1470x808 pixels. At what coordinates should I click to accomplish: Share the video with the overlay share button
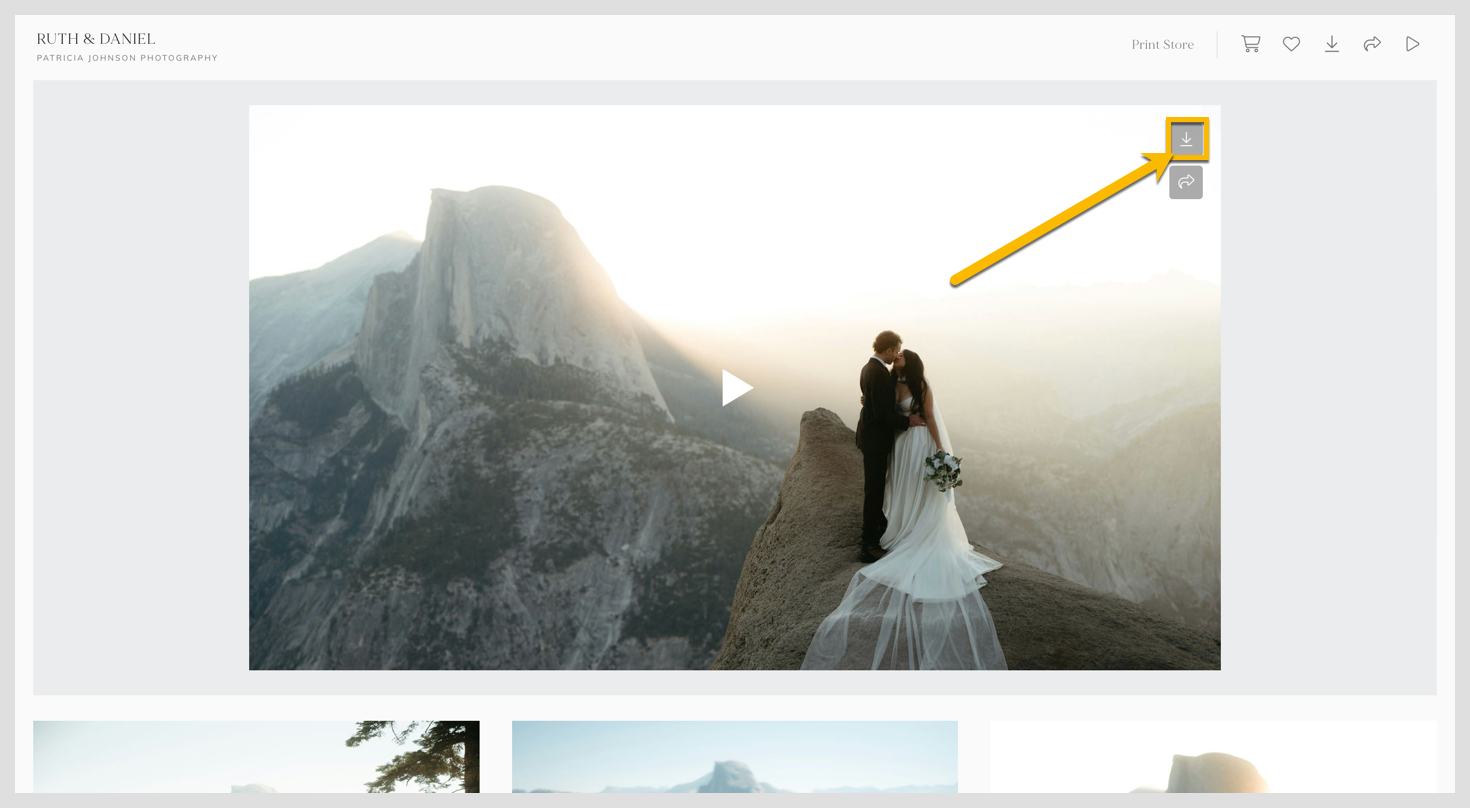tap(1186, 182)
